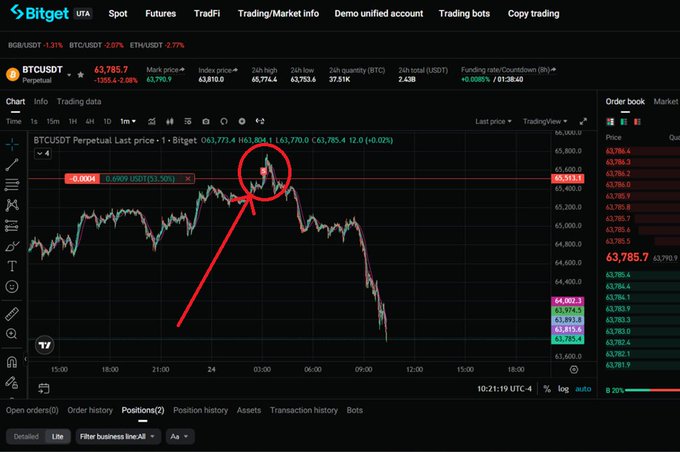
Task: Add BTCUSDT to favorites with star
Action: [80, 75]
